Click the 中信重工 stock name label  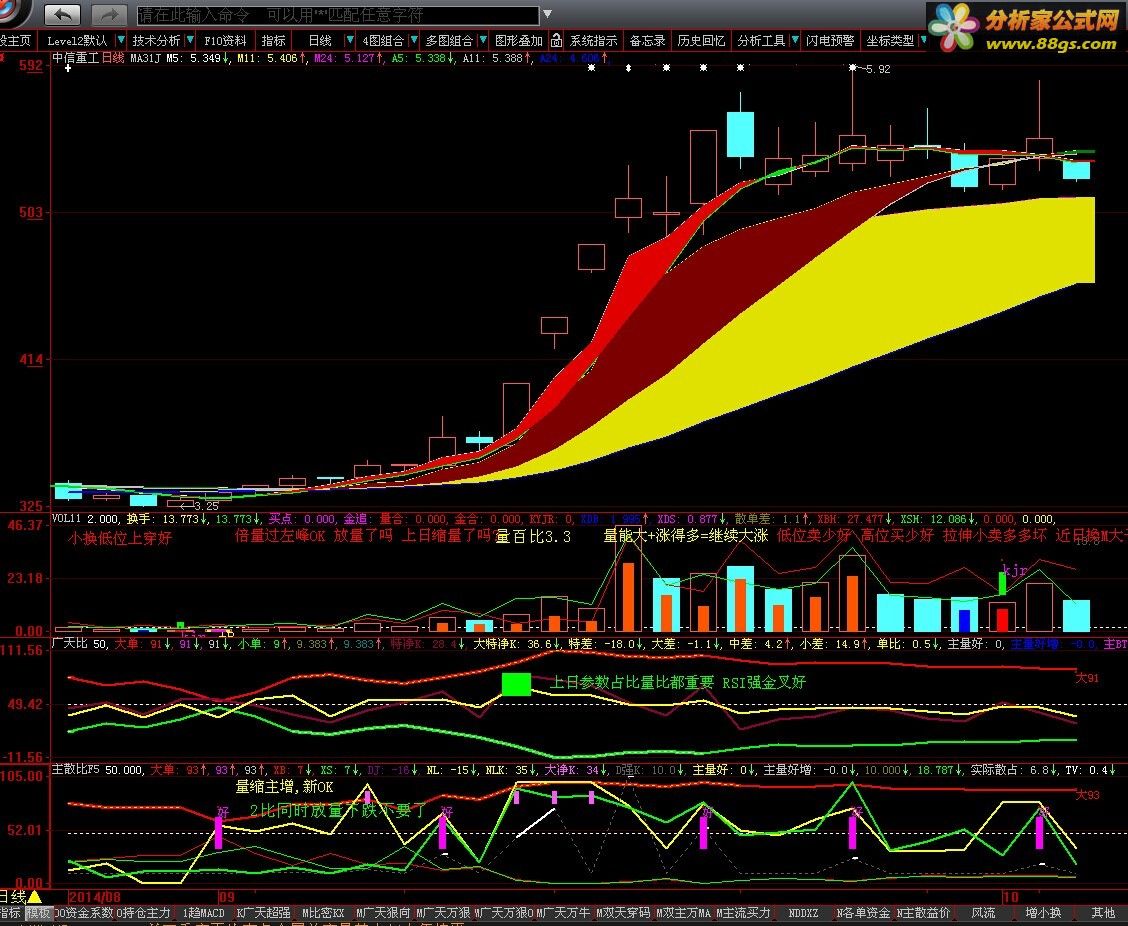(76, 58)
